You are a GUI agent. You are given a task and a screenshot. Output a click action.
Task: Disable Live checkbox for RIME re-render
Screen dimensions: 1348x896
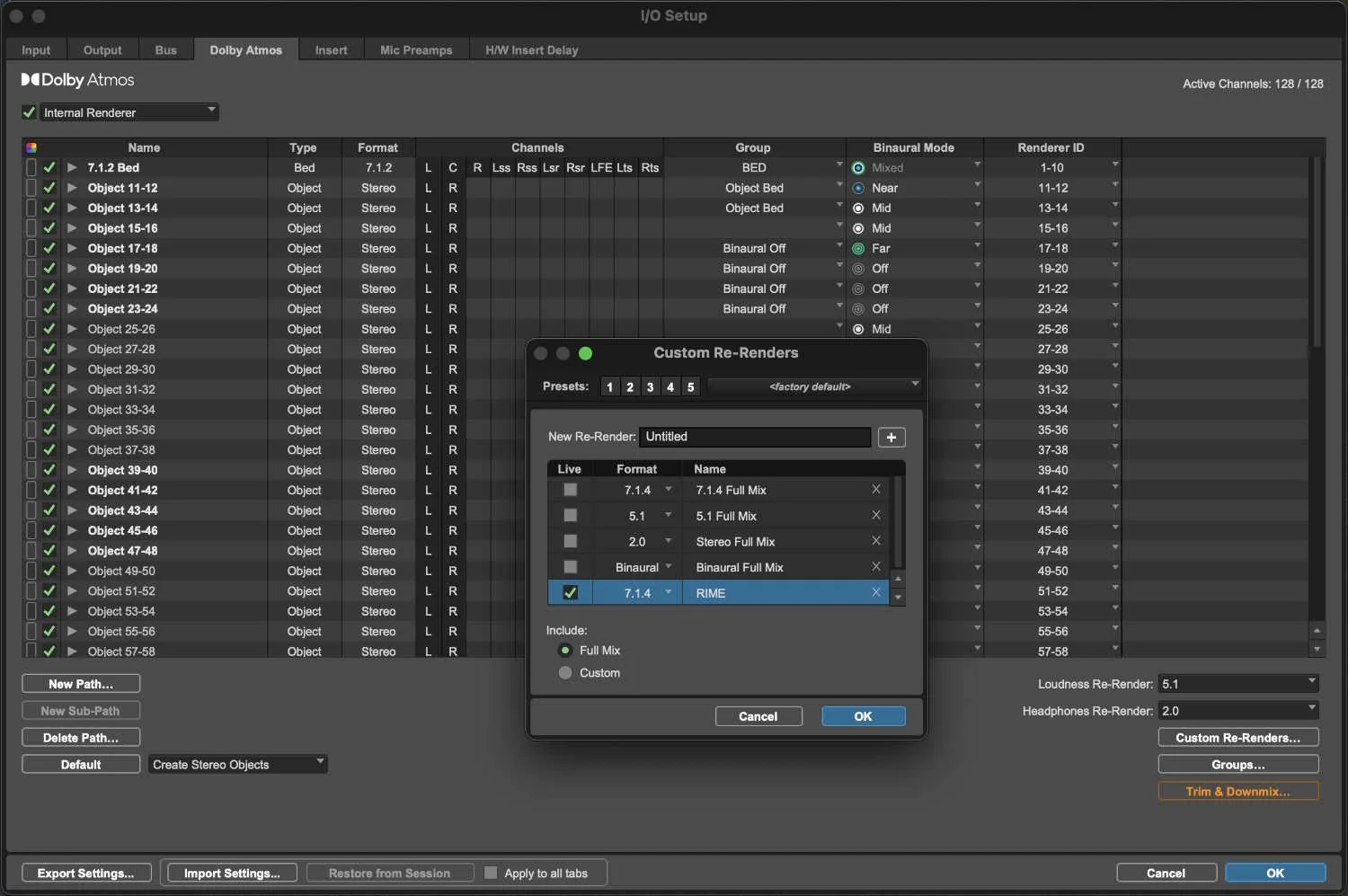coord(570,592)
